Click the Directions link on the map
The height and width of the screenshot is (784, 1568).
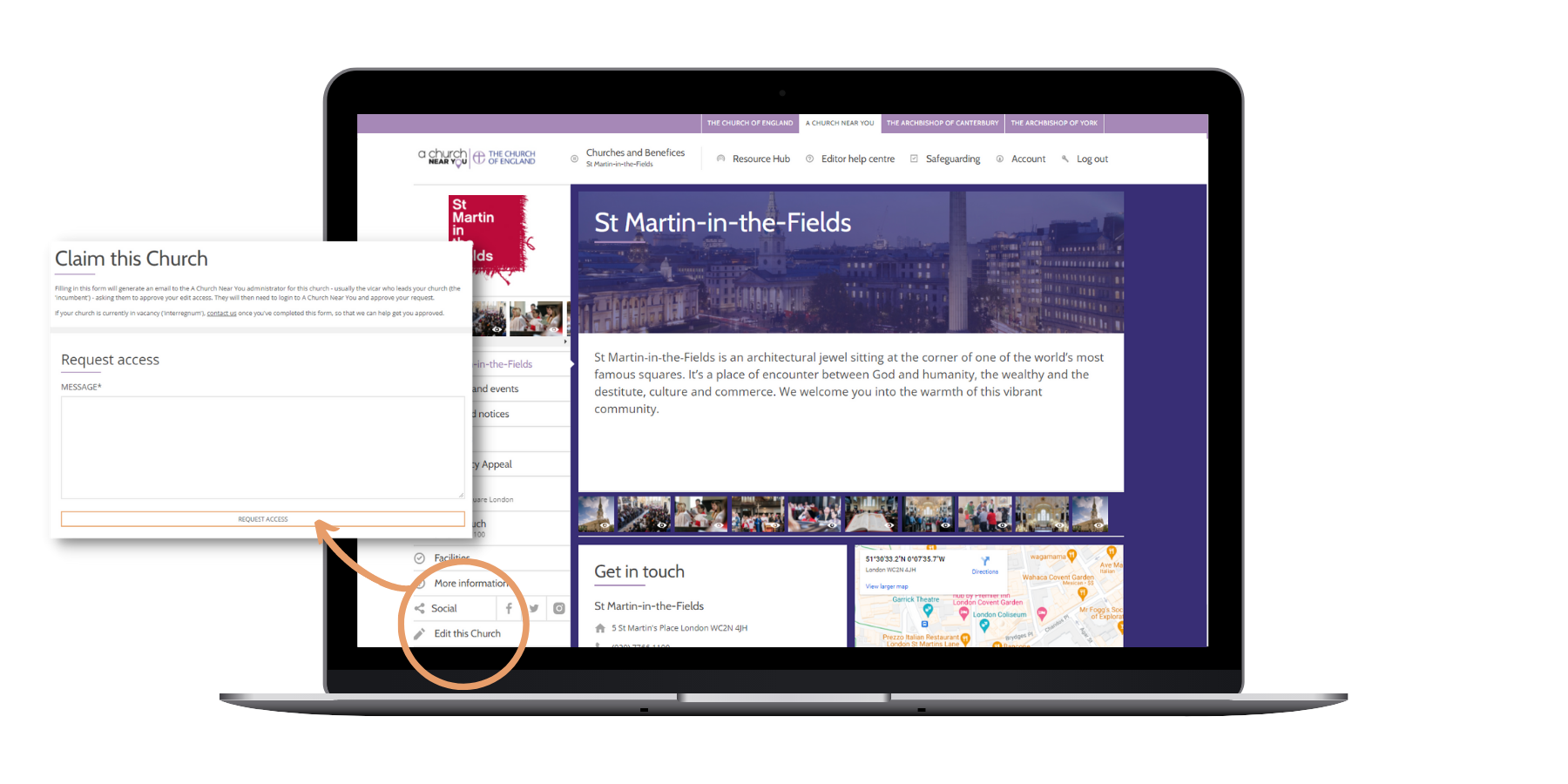tap(985, 572)
